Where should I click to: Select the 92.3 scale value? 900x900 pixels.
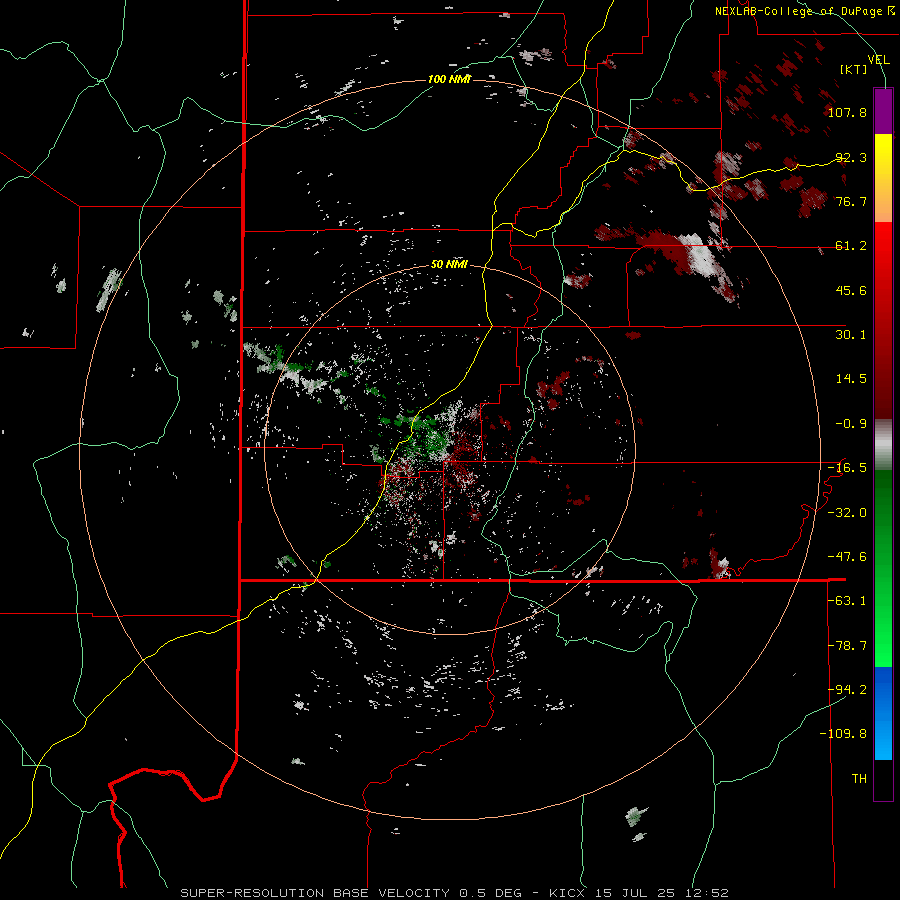851,157
